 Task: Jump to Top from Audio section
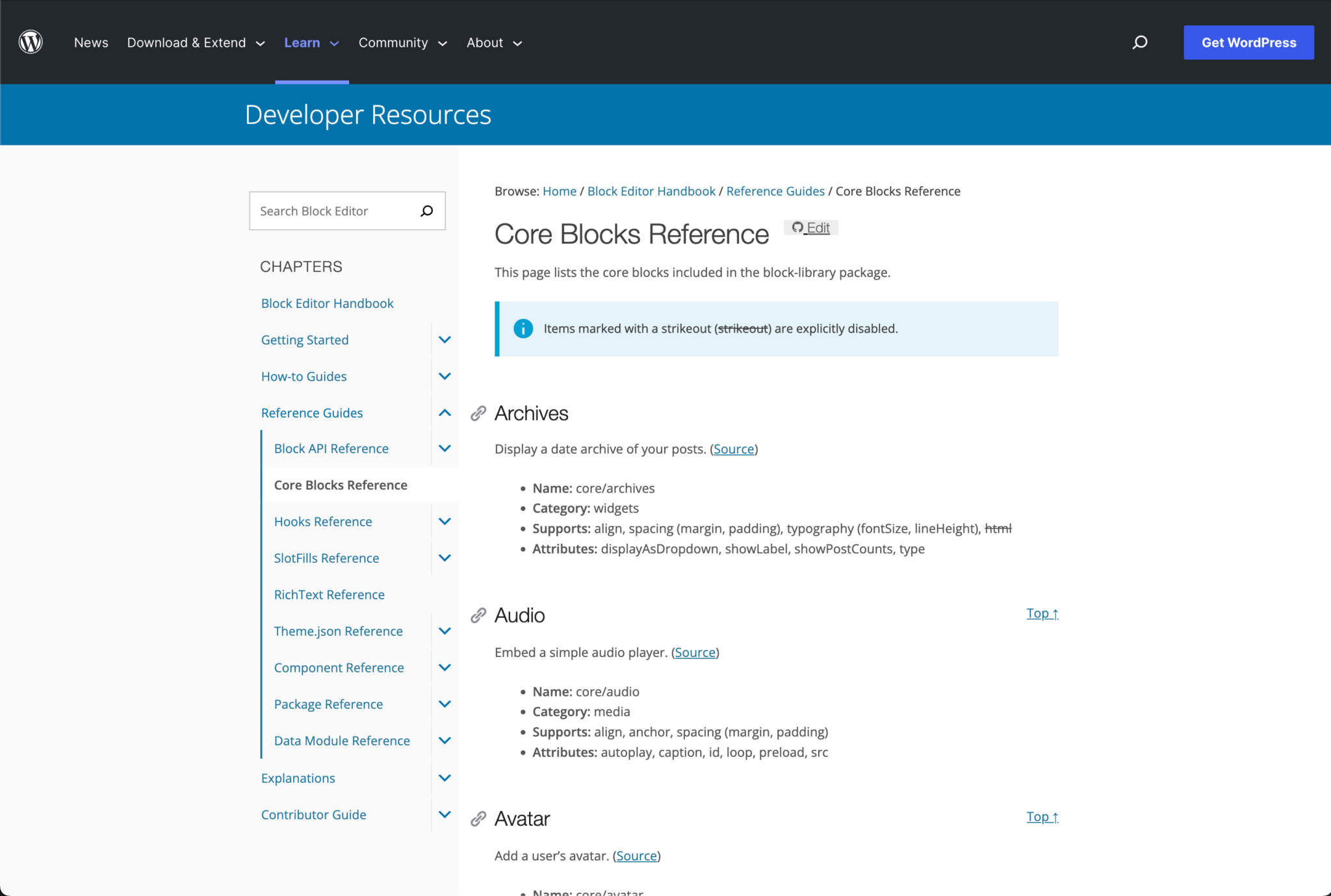[1042, 613]
